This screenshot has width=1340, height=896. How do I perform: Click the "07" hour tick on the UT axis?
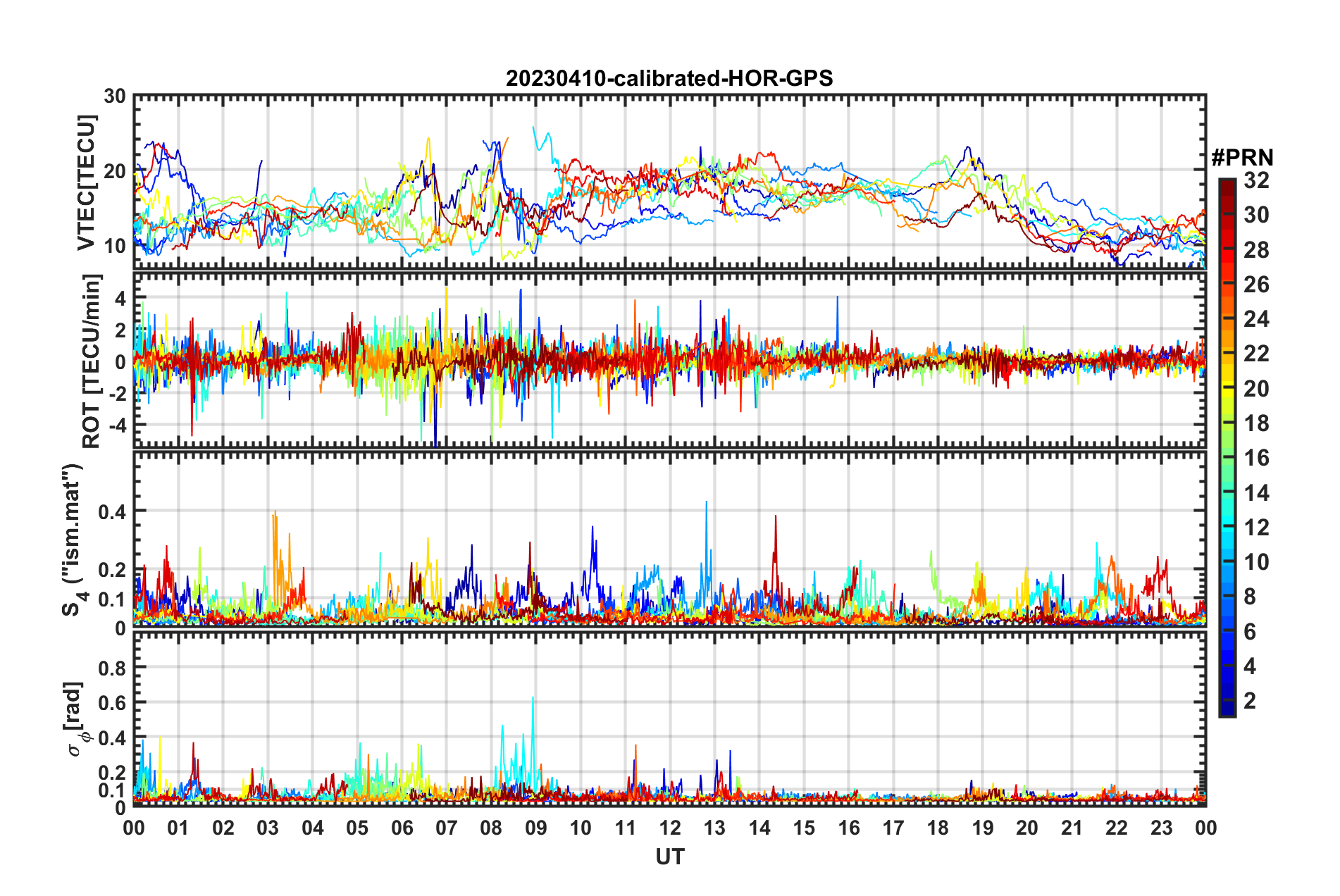[447, 828]
